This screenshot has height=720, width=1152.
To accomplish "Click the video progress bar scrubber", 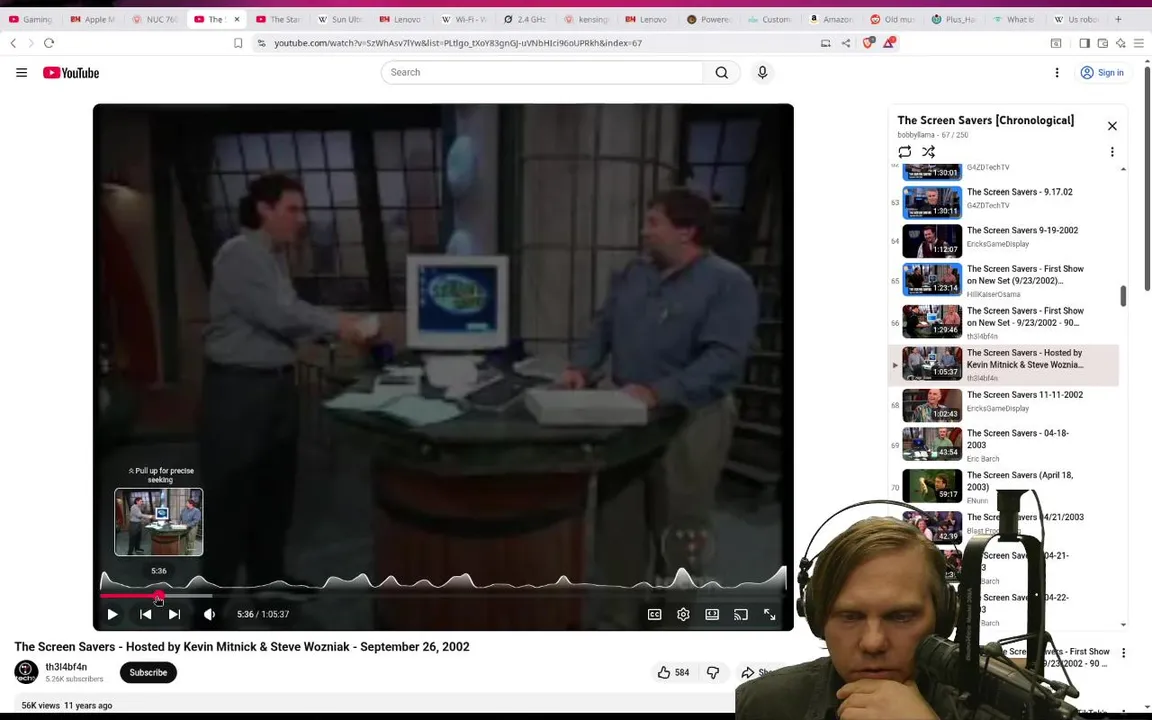I will (x=159, y=596).
